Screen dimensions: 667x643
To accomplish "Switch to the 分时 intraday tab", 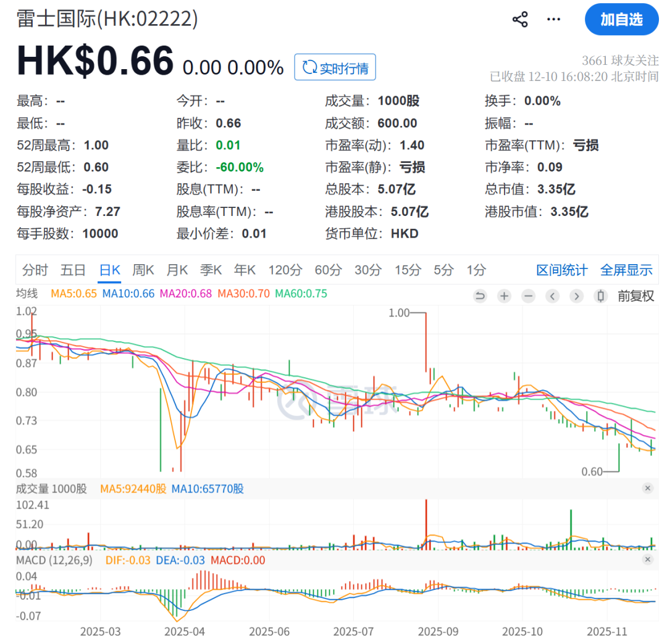I will 34,269.
